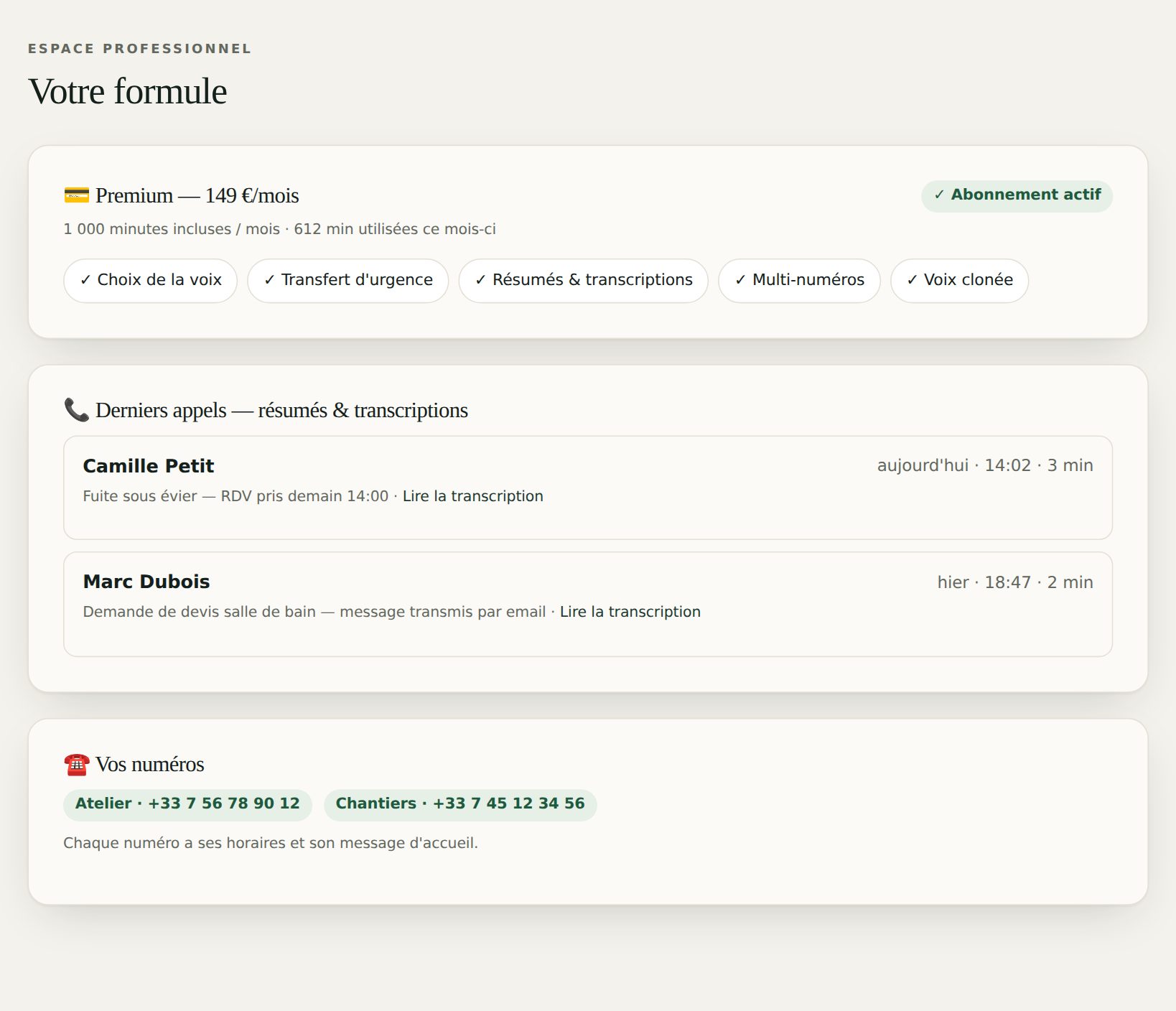Click the Camille Petit caller name
This screenshot has width=1176, height=1011.
(149, 466)
